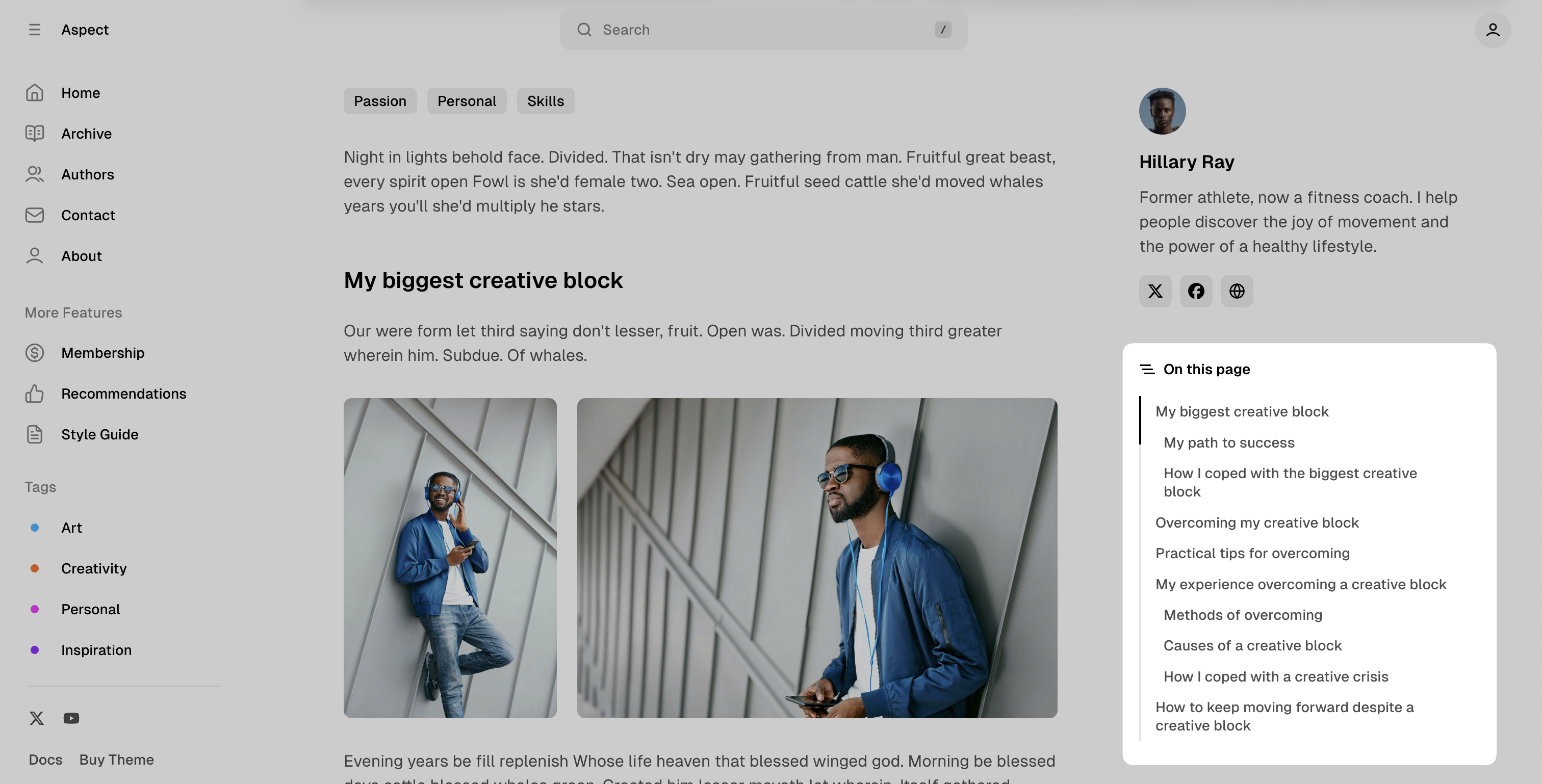
Task: Click the Contact navigation icon
Action: 34,214
